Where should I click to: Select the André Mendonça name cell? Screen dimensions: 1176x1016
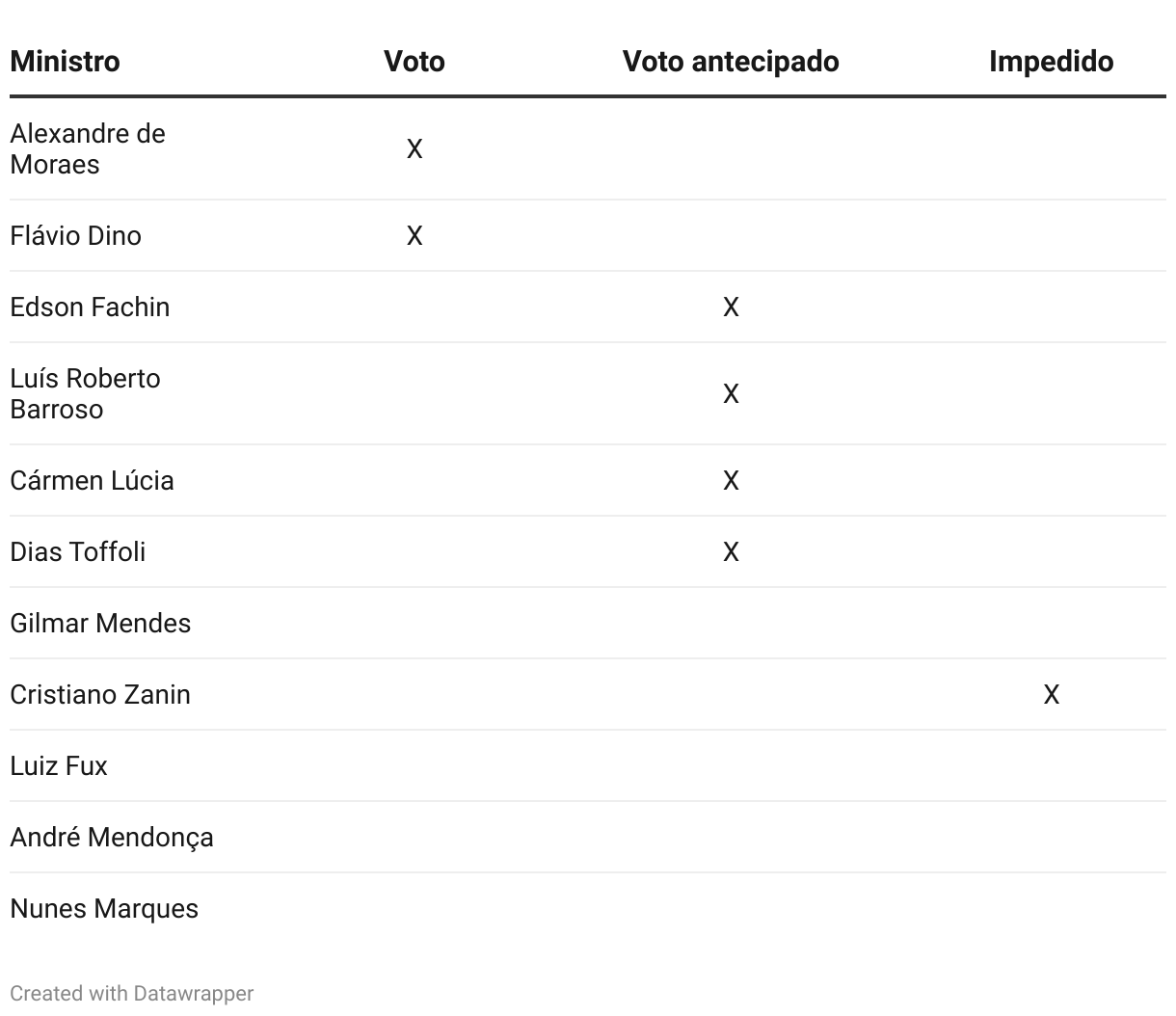click(x=112, y=837)
